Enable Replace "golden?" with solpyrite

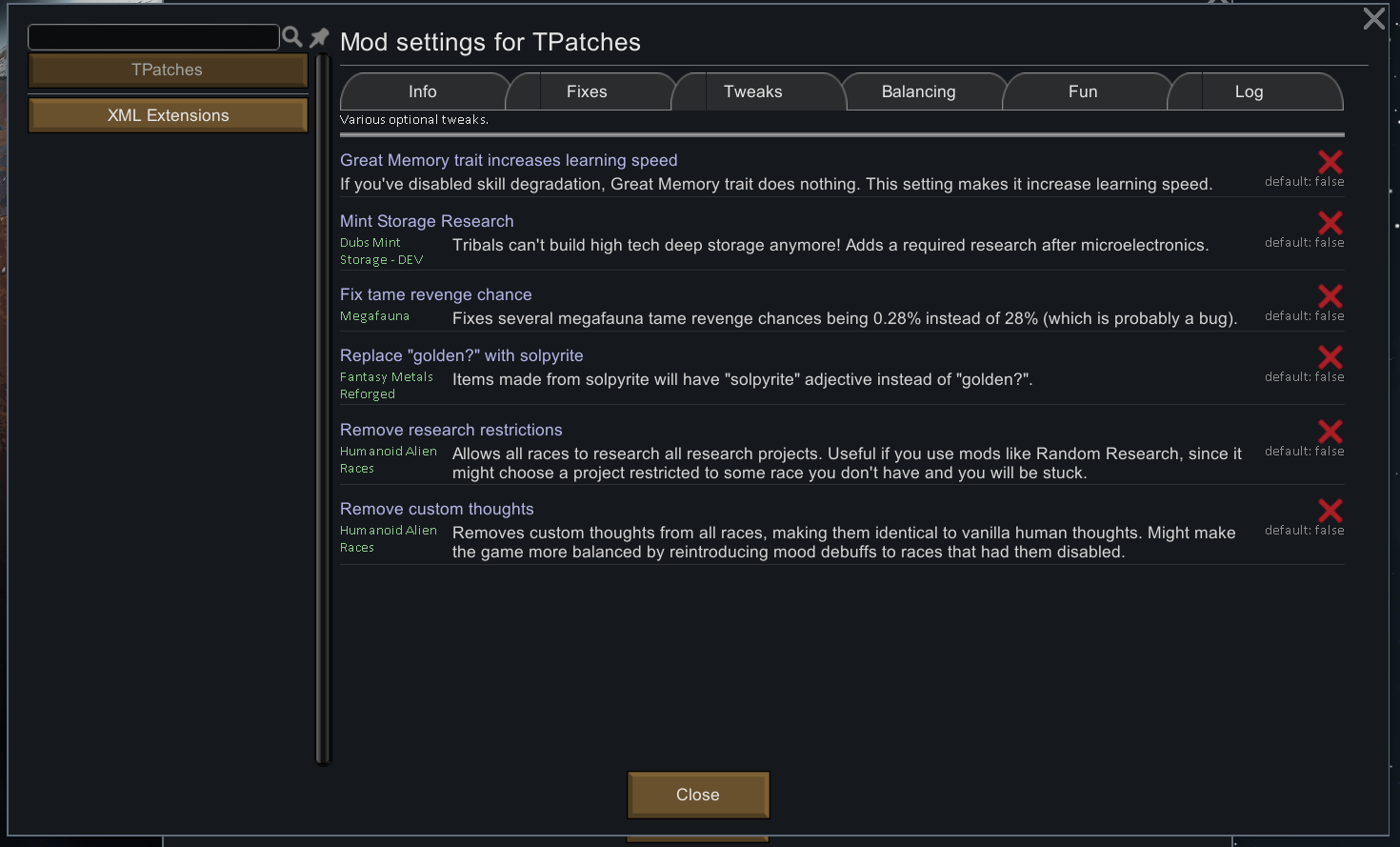[1330, 357]
